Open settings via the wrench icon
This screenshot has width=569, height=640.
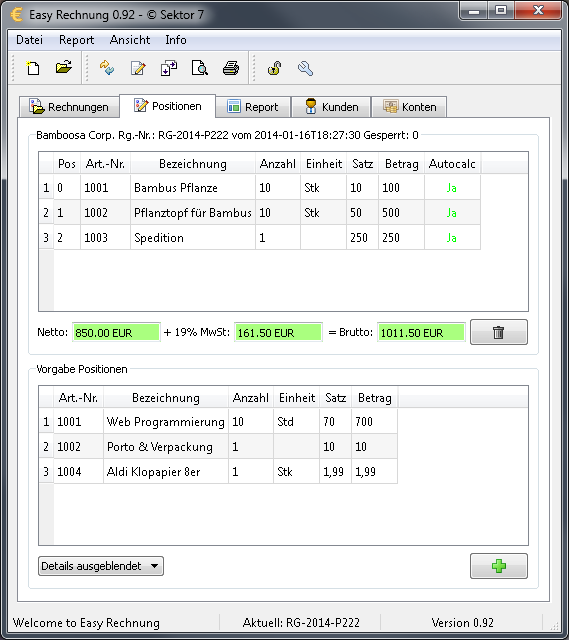coord(305,68)
